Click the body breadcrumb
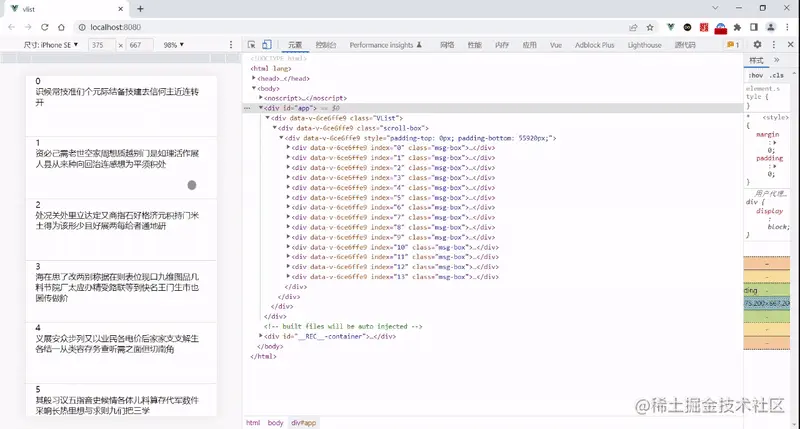This screenshot has height=429, width=800. pos(276,423)
